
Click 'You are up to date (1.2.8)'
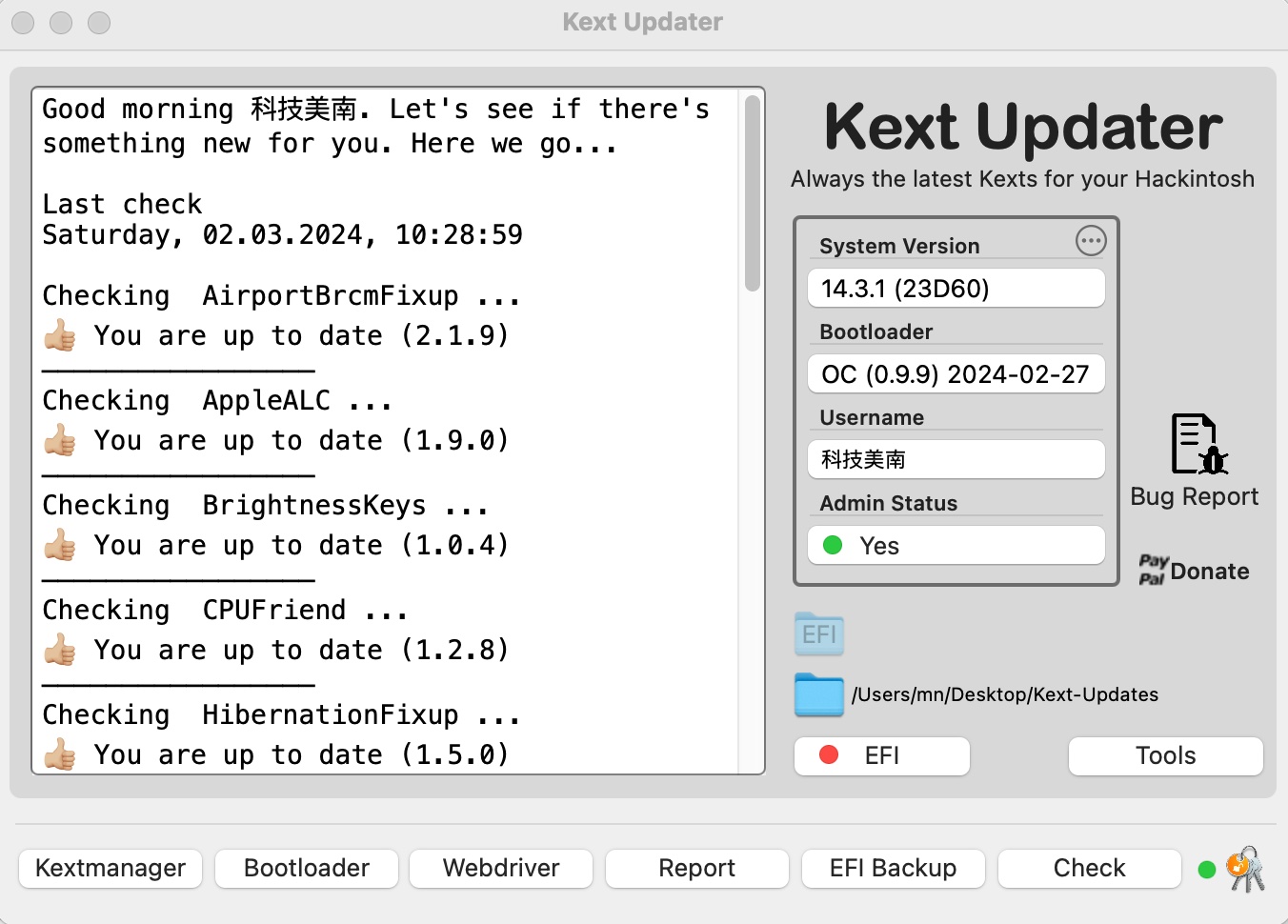[x=301, y=650]
